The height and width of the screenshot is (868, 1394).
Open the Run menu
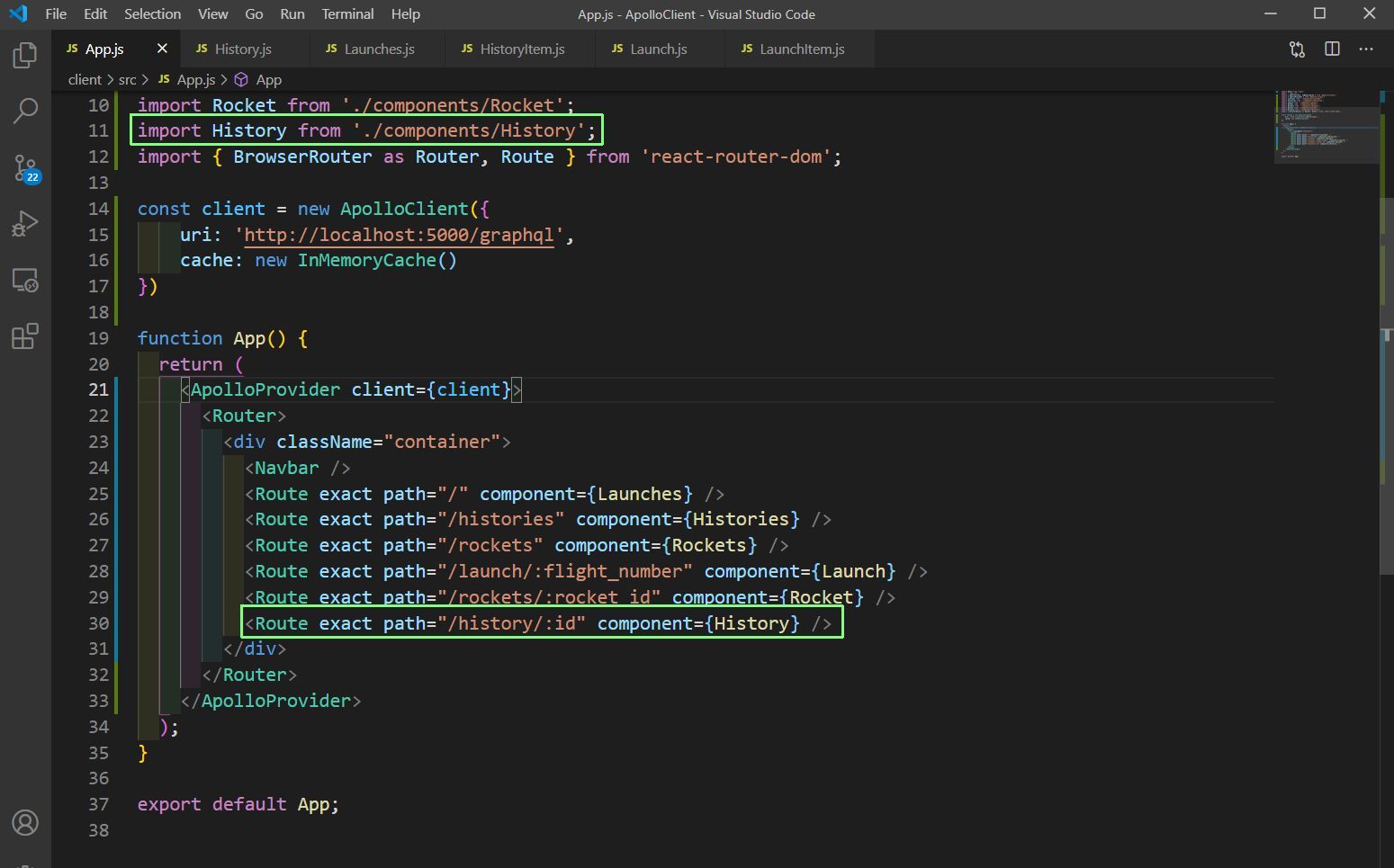pos(292,13)
